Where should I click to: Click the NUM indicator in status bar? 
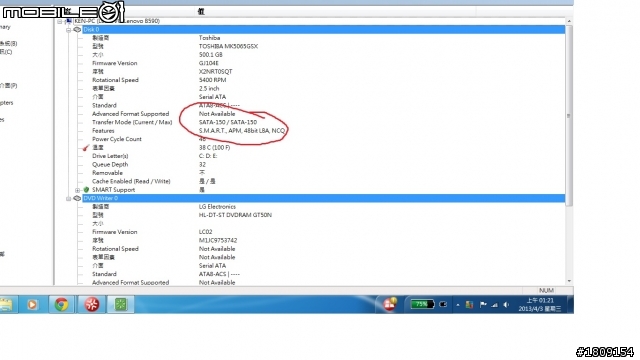pyautogui.click(x=546, y=291)
